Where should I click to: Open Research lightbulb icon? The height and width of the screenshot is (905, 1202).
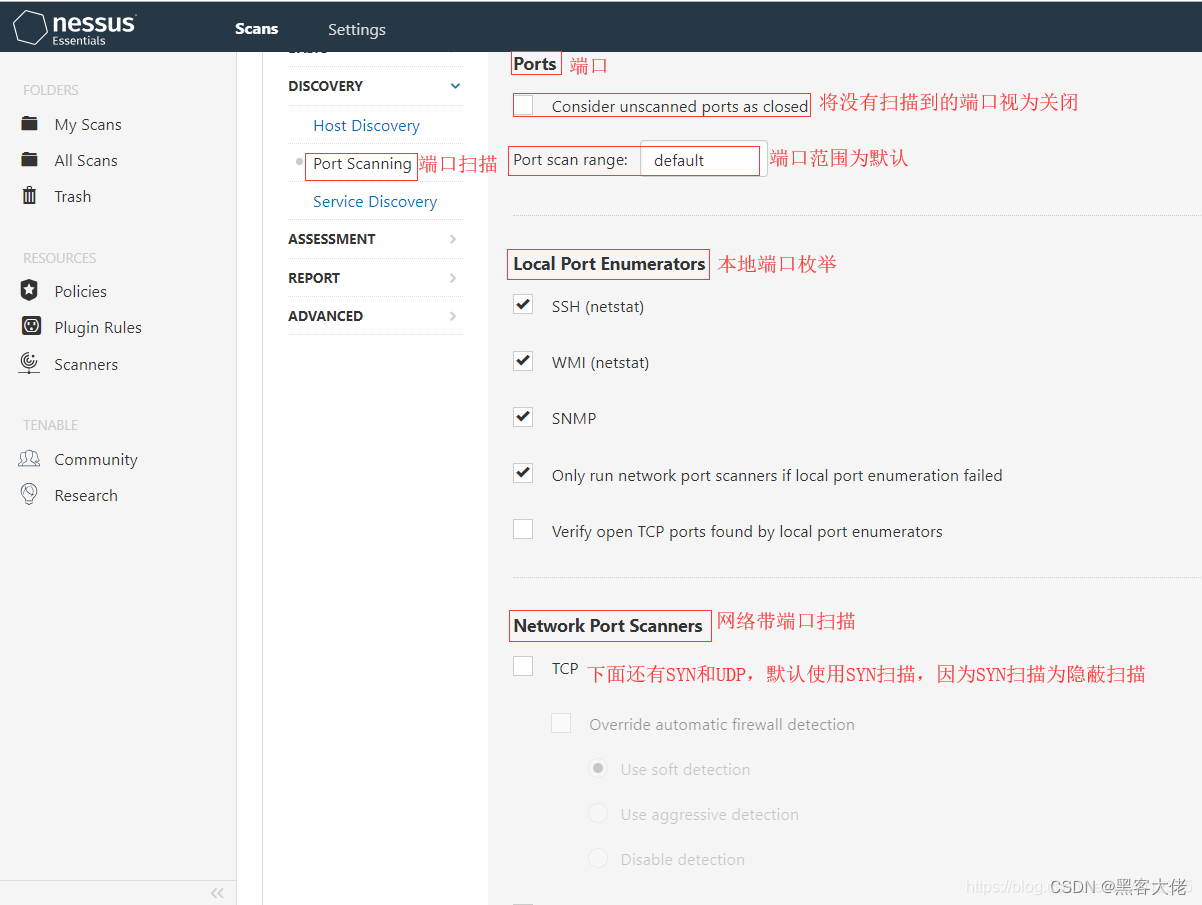[30, 495]
